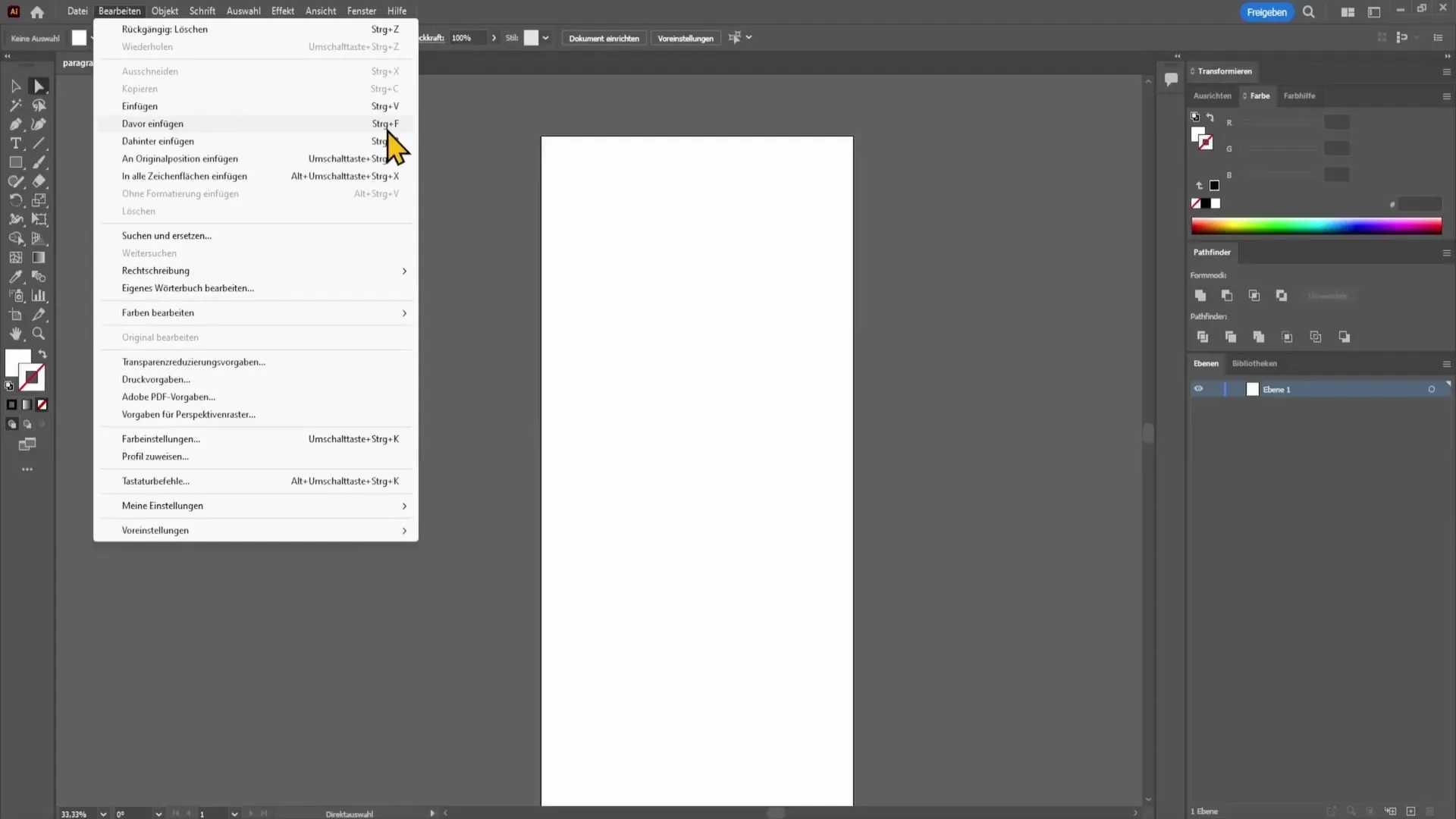Open the search icon beside Freigeben
This screenshot has width=1456, height=819.
pos(1309,12)
